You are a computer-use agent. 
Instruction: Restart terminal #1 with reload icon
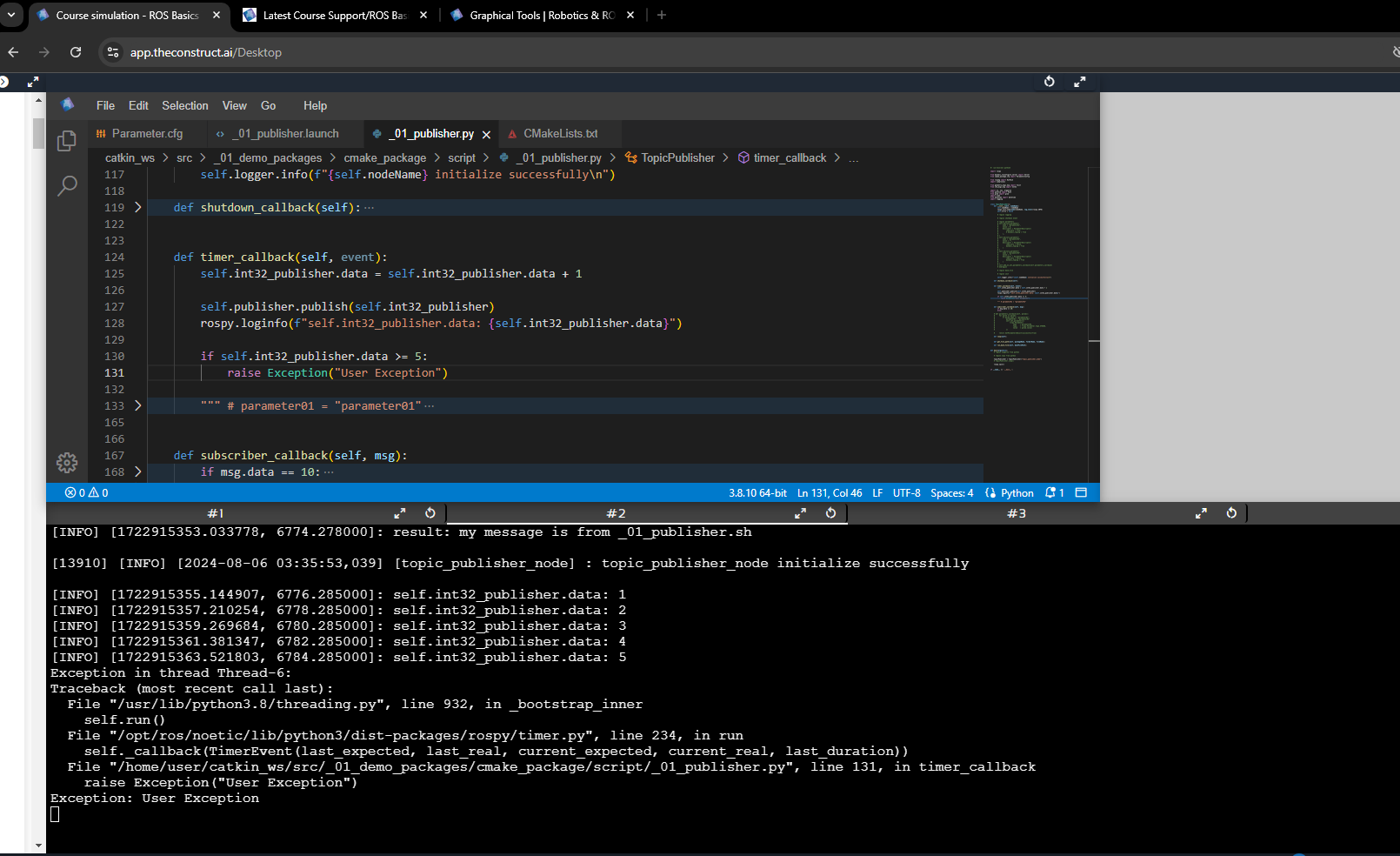pos(430,513)
